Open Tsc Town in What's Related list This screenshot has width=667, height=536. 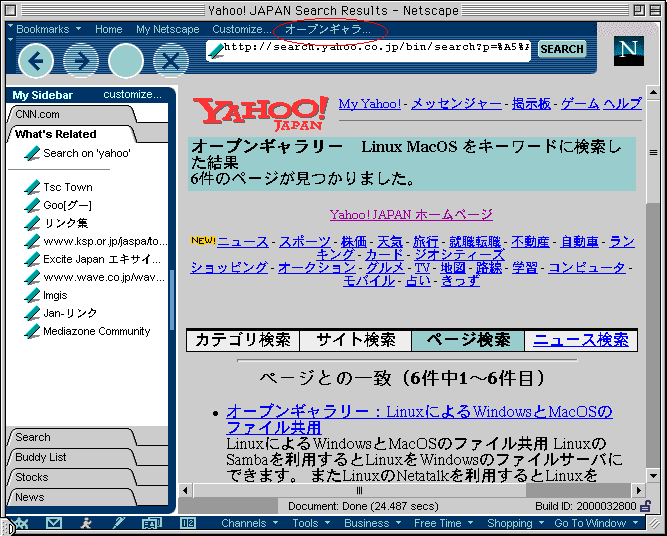[68, 187]
